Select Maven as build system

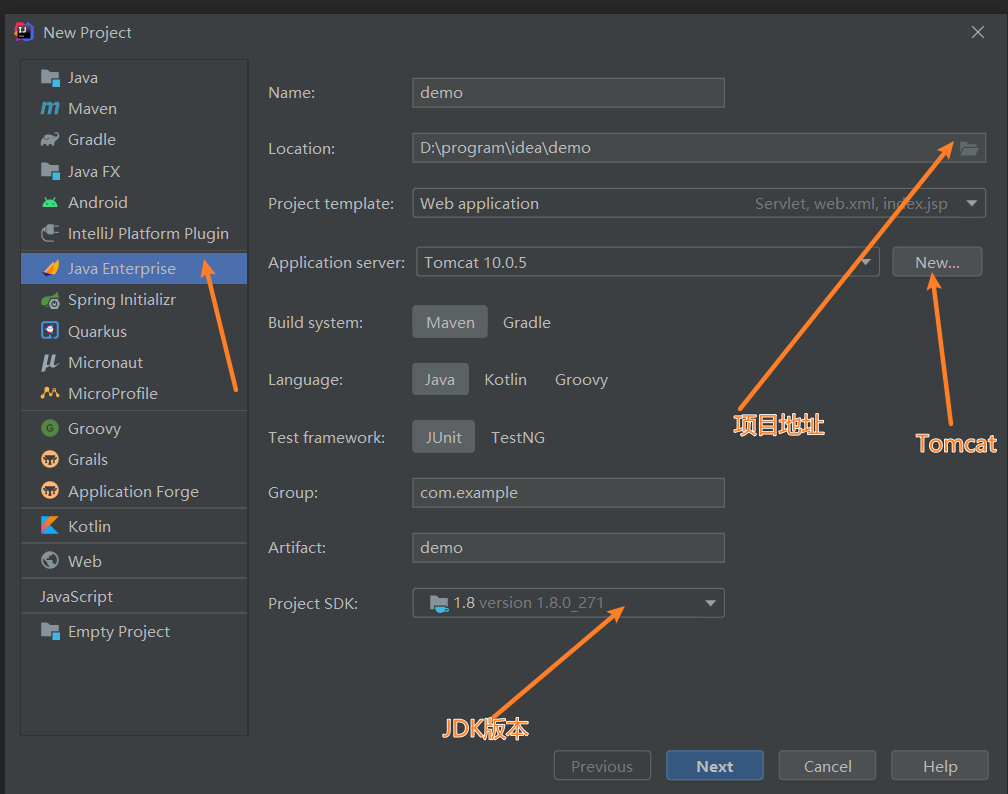(x=450, y=322)
